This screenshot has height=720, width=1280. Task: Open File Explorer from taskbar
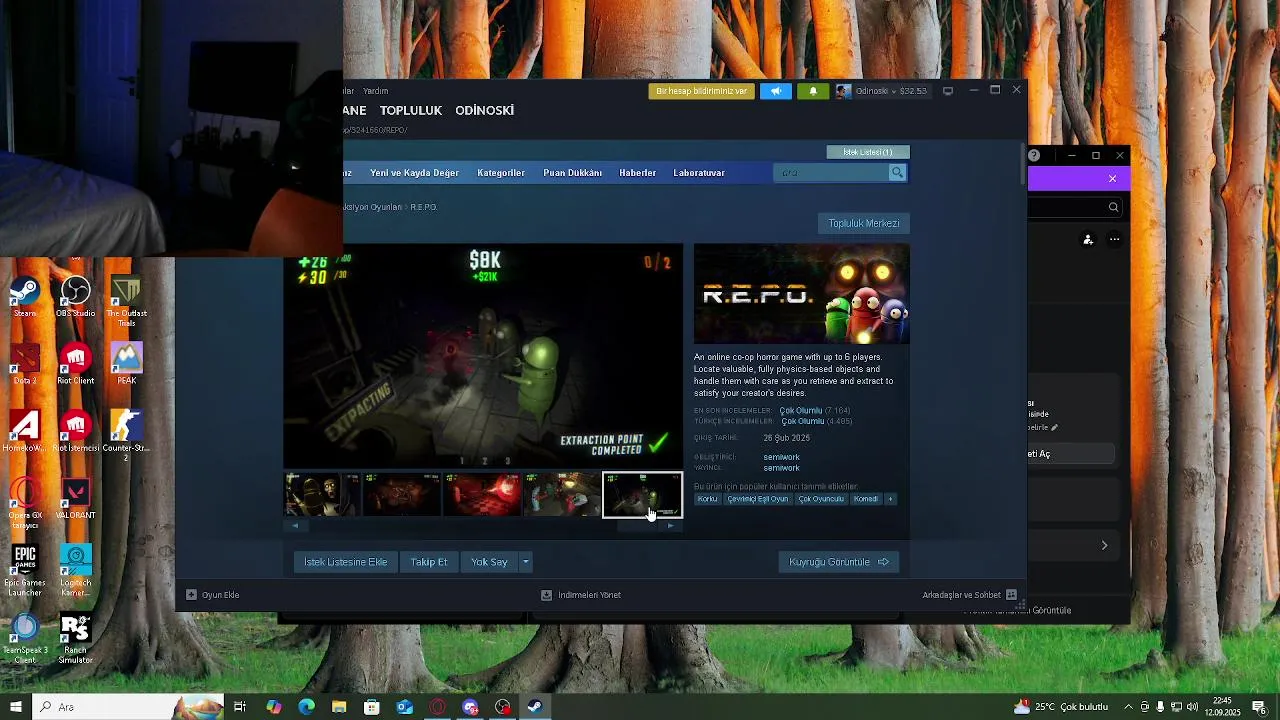339,707
